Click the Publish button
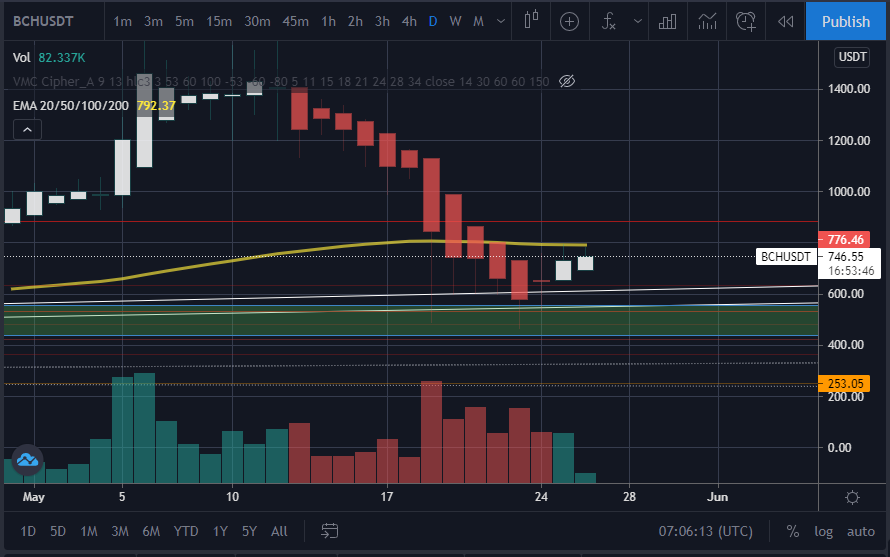890x557 pixels. (x=846, y=21)
